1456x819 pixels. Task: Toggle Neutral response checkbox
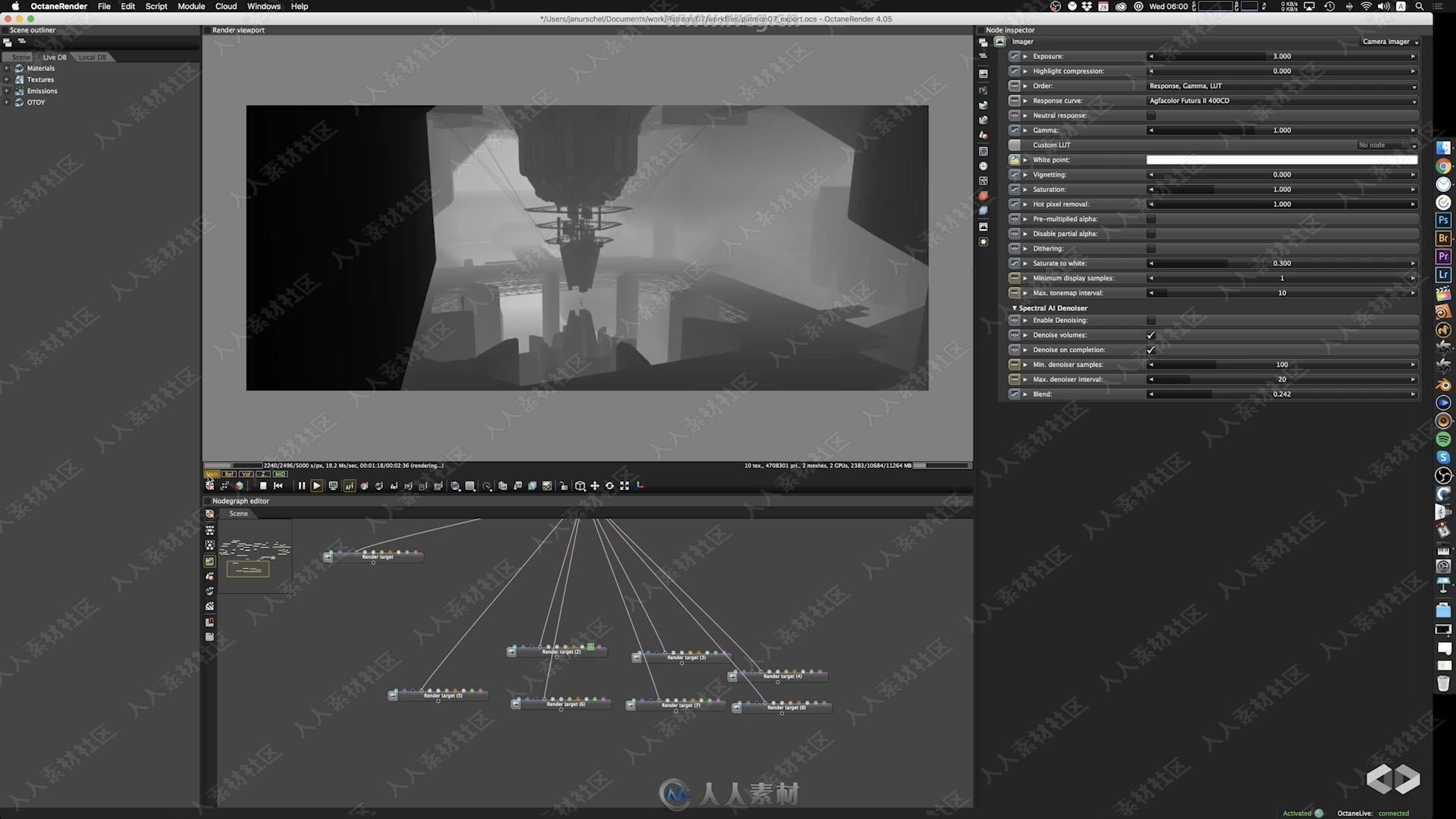click(x=1151, y=115)
